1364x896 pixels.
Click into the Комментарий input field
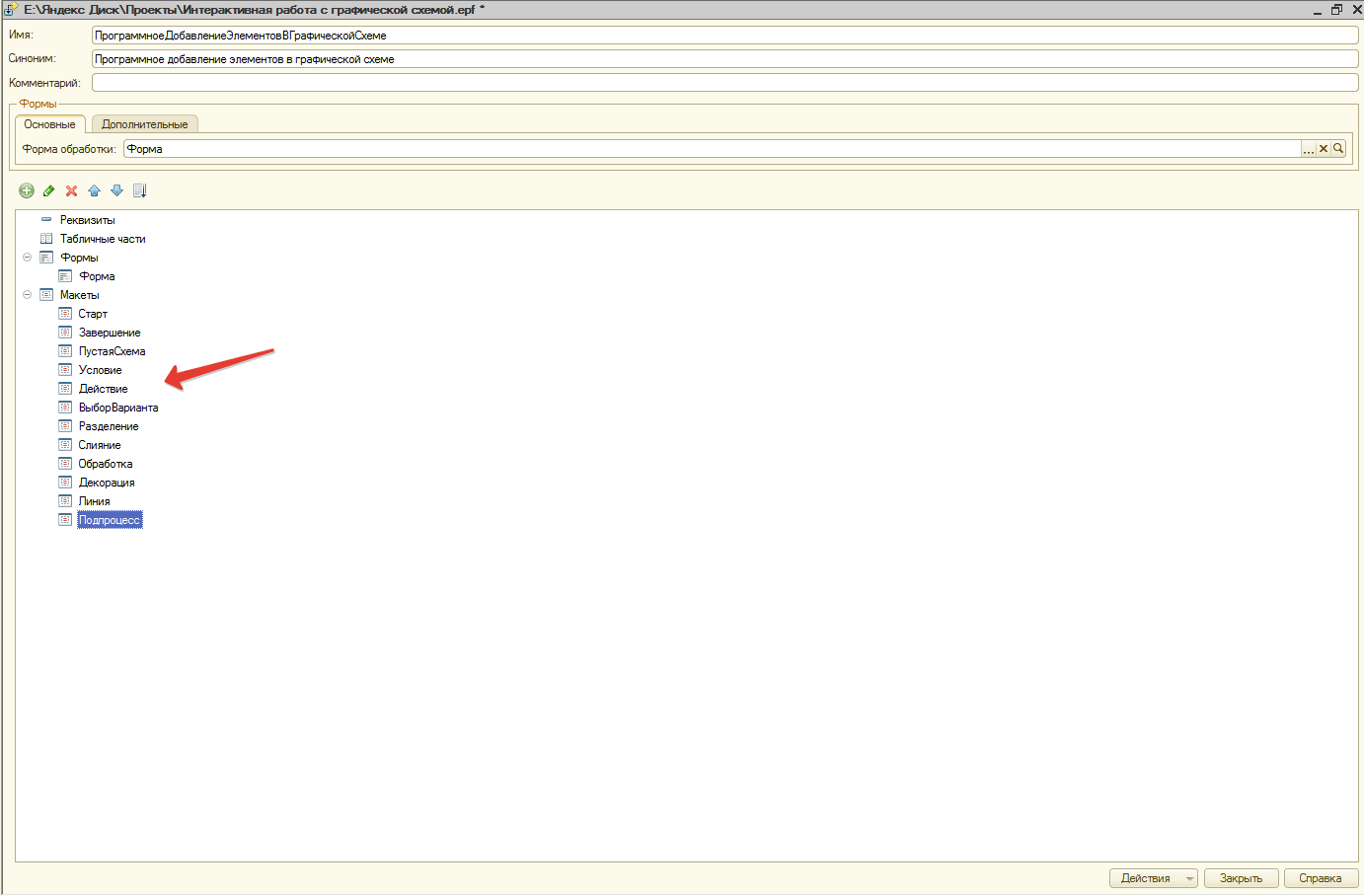(724, 83)
